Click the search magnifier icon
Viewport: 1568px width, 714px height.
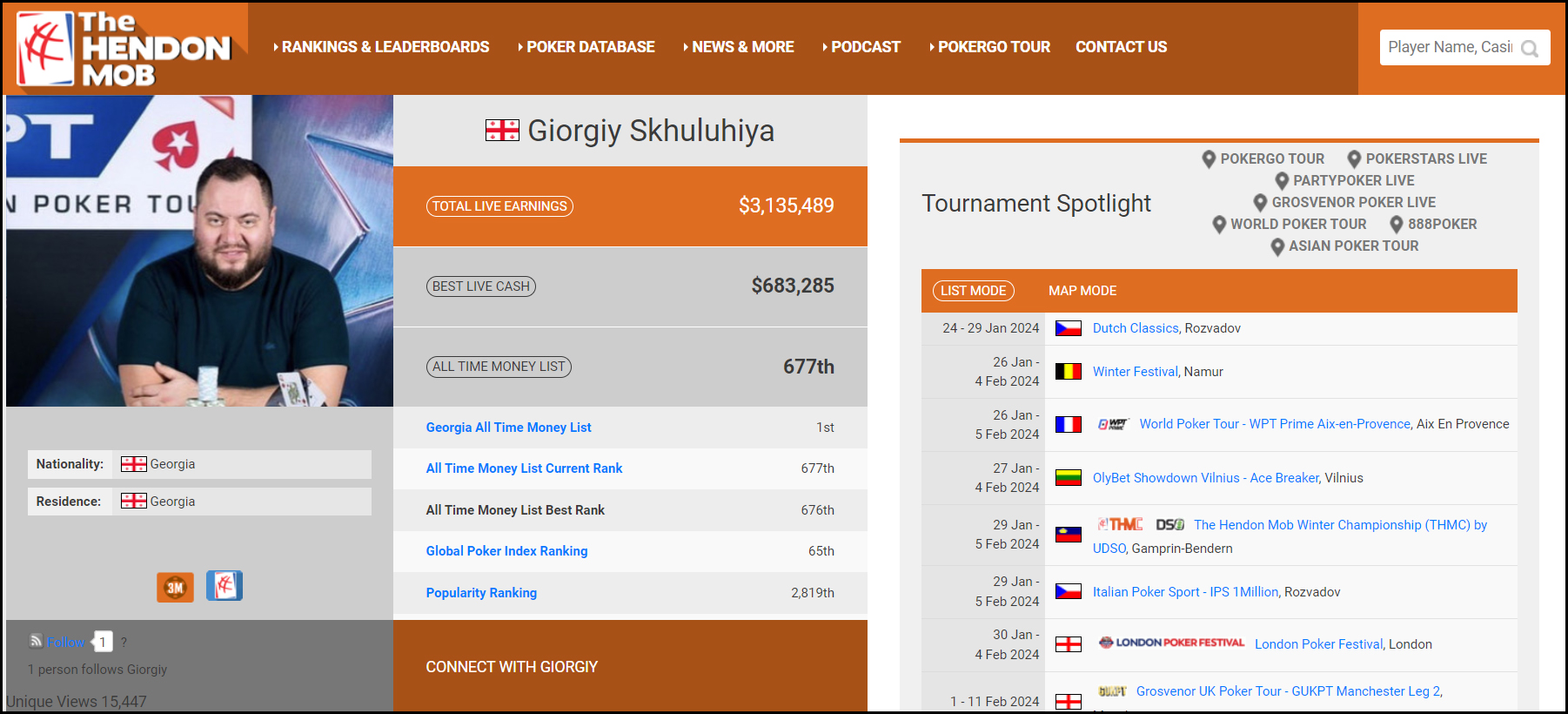click(x=1529, y=49)
